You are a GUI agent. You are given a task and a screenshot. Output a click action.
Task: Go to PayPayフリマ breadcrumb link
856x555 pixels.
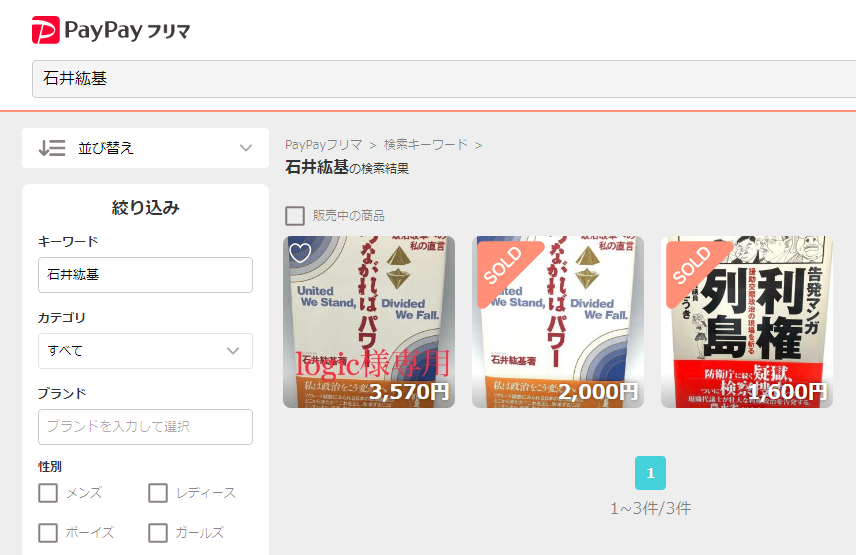(x=324, y=145)
